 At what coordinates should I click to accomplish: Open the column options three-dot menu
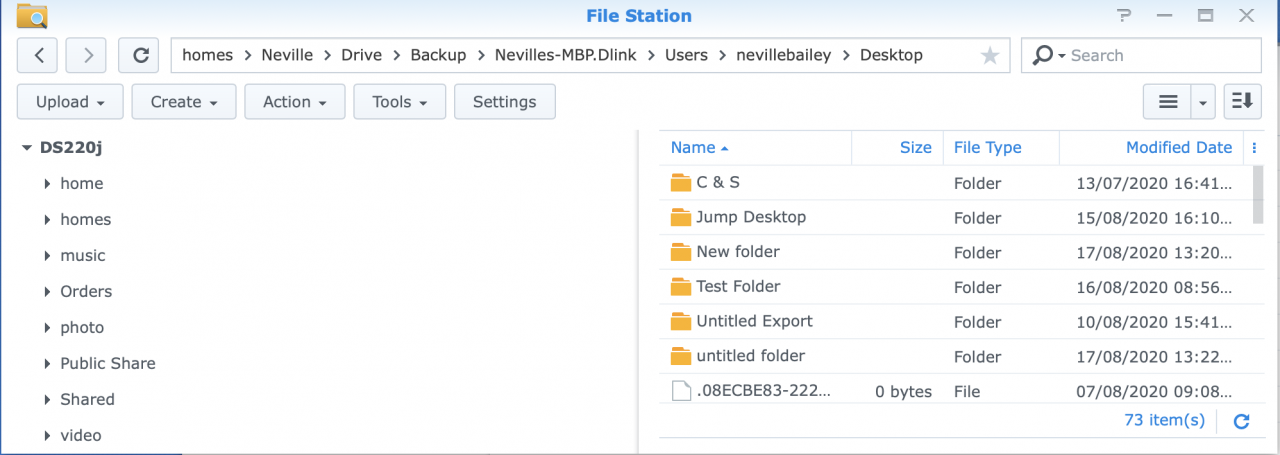coord(1254,148)
